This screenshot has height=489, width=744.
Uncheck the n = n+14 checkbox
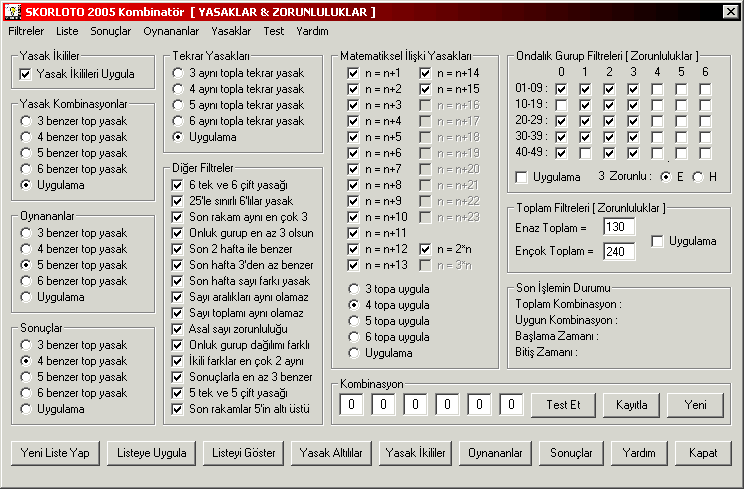pos(425,73)
